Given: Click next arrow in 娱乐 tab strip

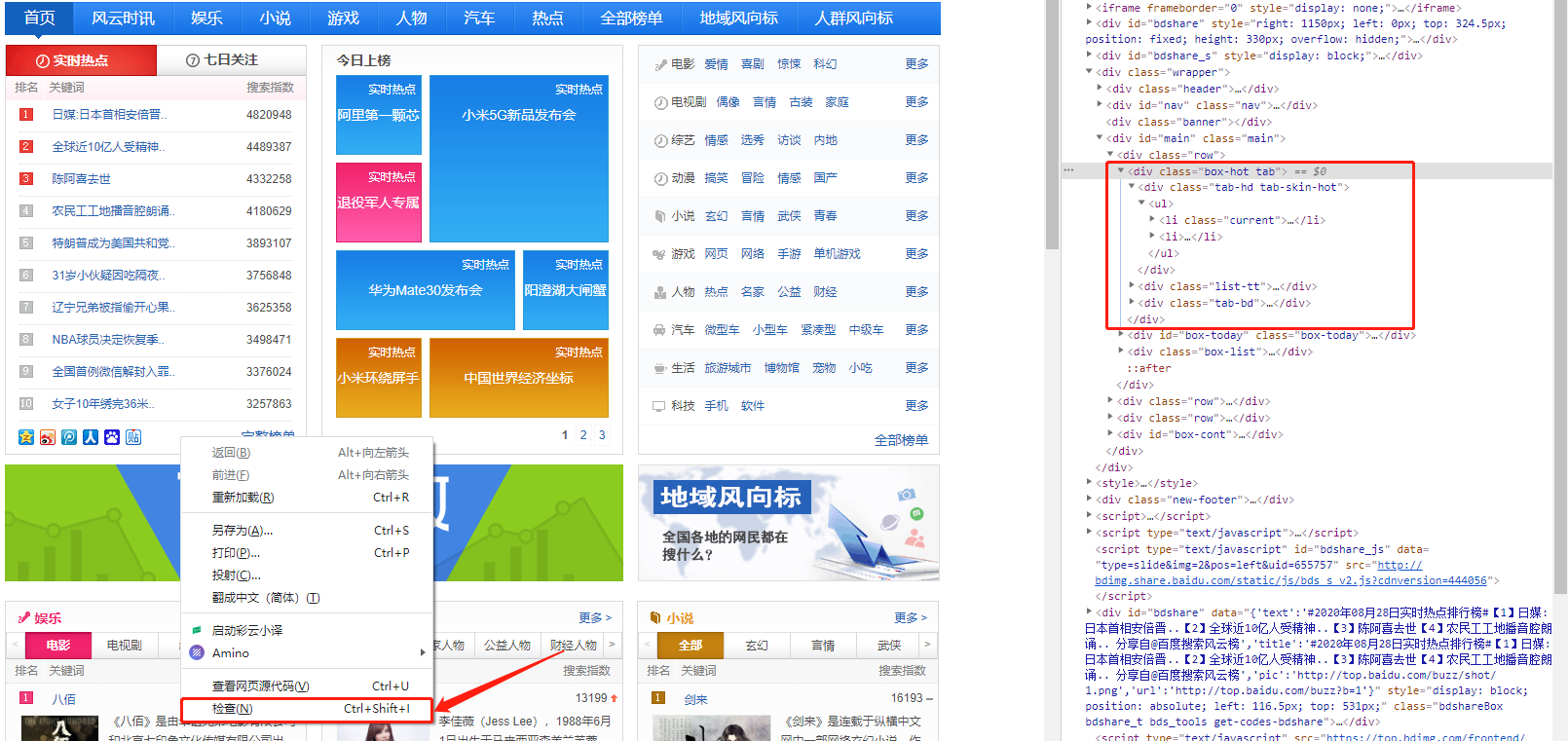Looking at the screenshot, I should (x=612, y=645).
